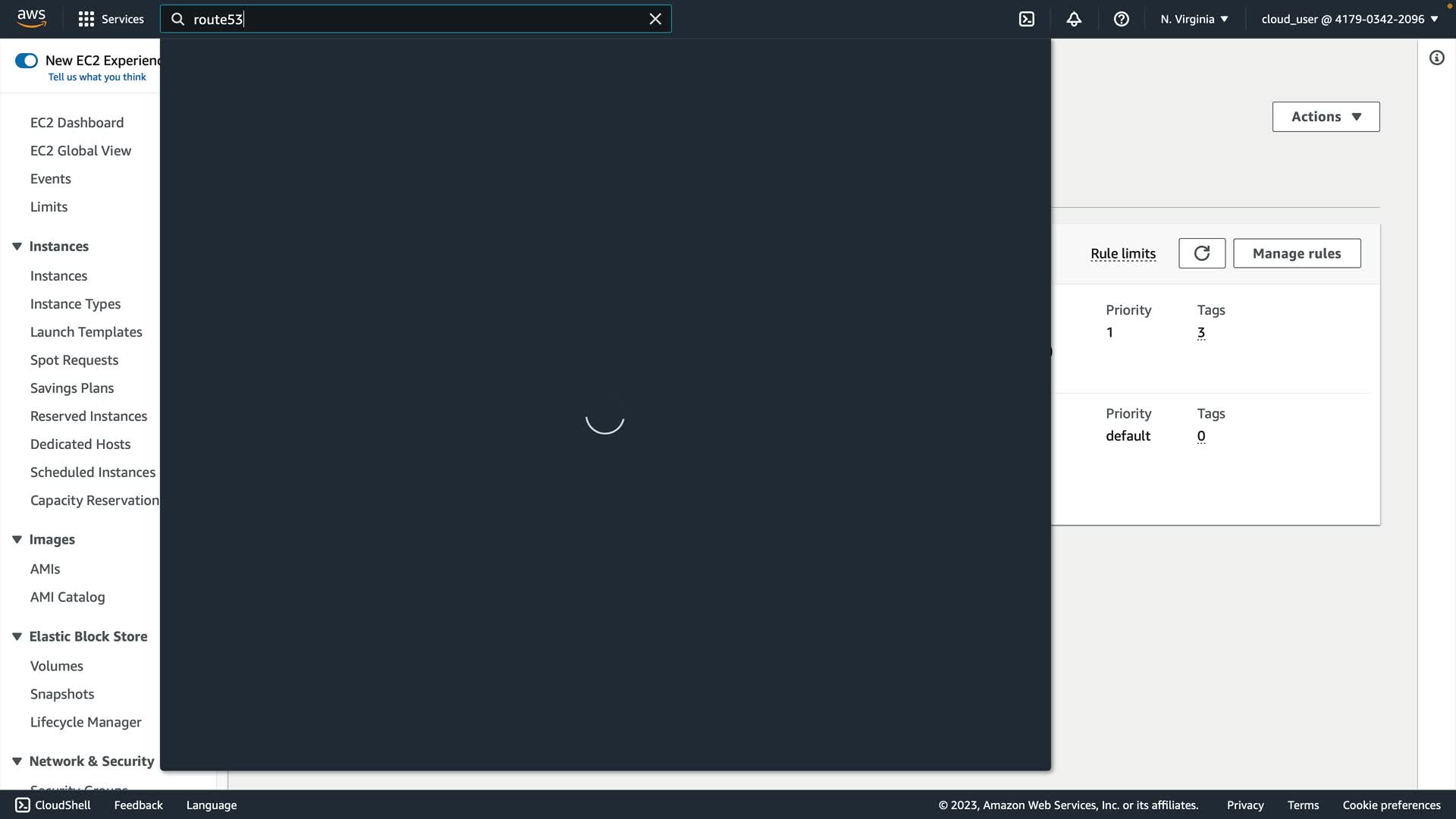The height and width of the screenshot is (819, 1456).
Task: Open the info panel icon
Action: tap(1436, 58)
